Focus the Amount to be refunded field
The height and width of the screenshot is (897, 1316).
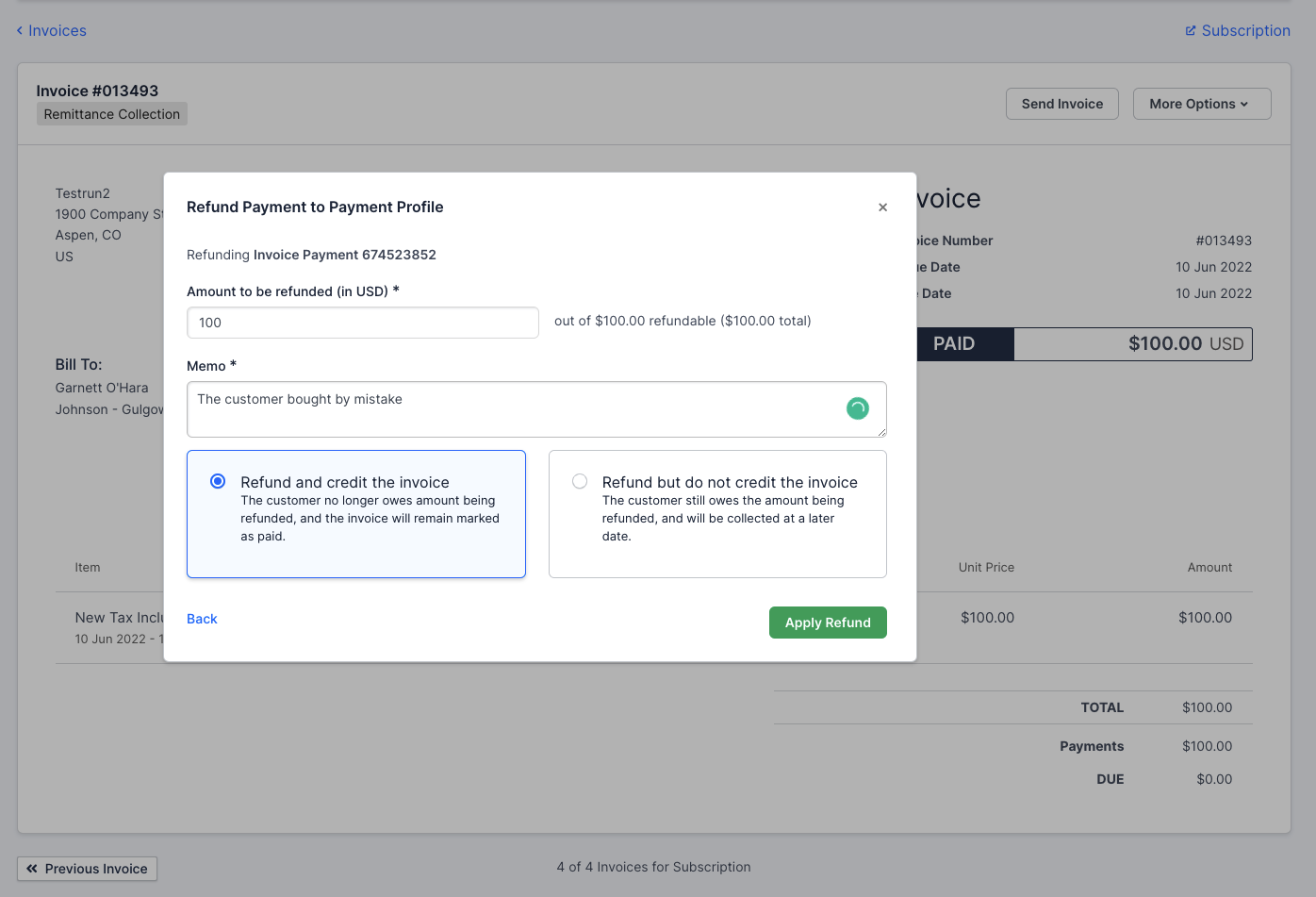coord(362,323)
